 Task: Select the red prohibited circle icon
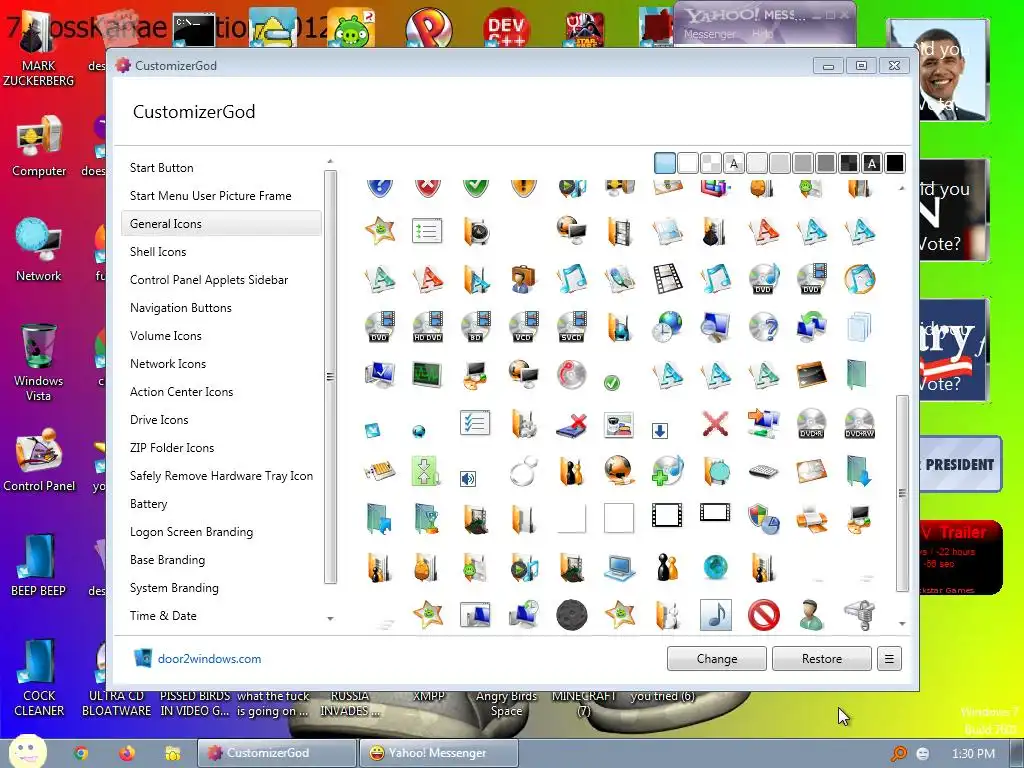point(763,615)
